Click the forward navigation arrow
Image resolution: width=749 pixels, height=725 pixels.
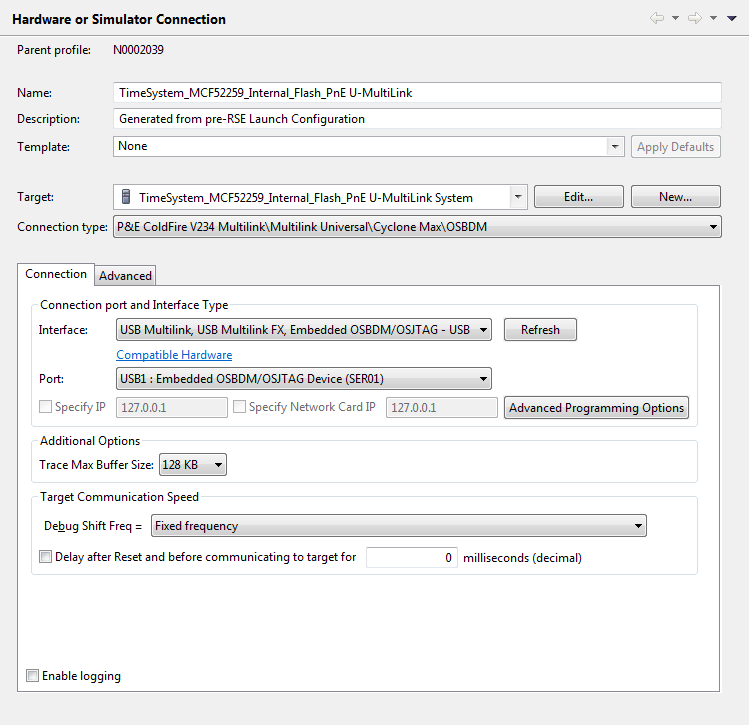(x=695, y=18)
